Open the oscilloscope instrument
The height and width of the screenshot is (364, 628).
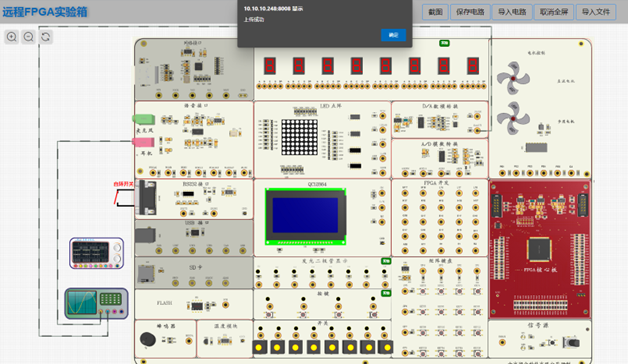tap(97, 304)
